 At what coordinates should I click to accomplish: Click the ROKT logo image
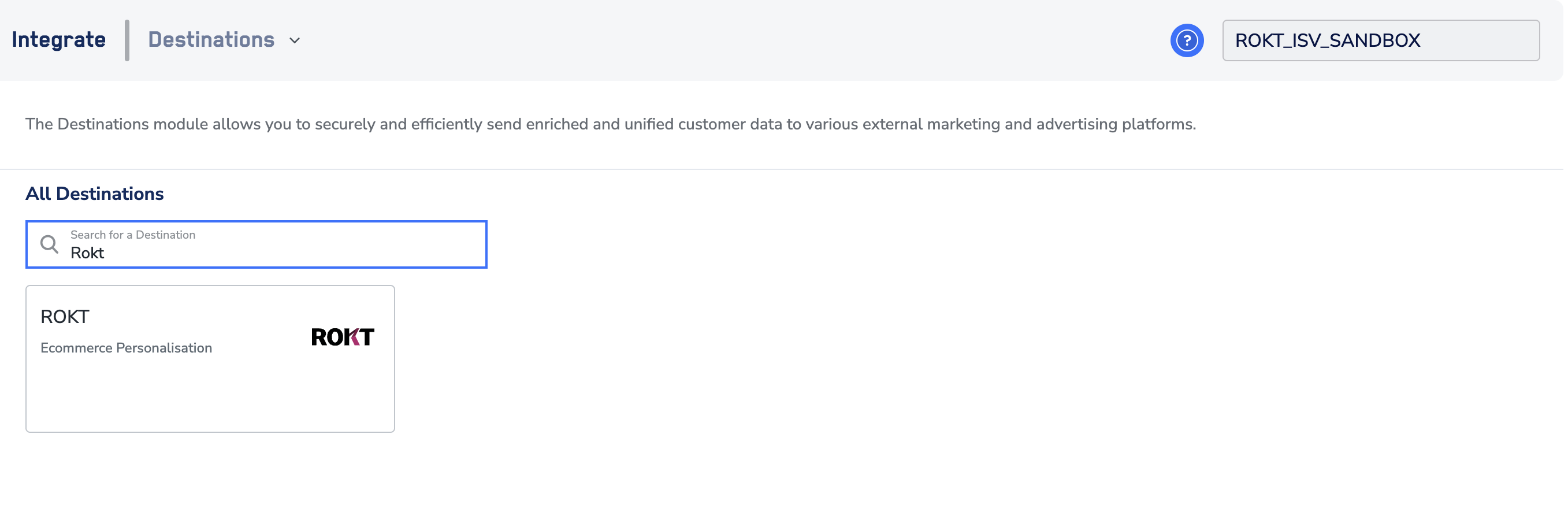click(343, 337)
